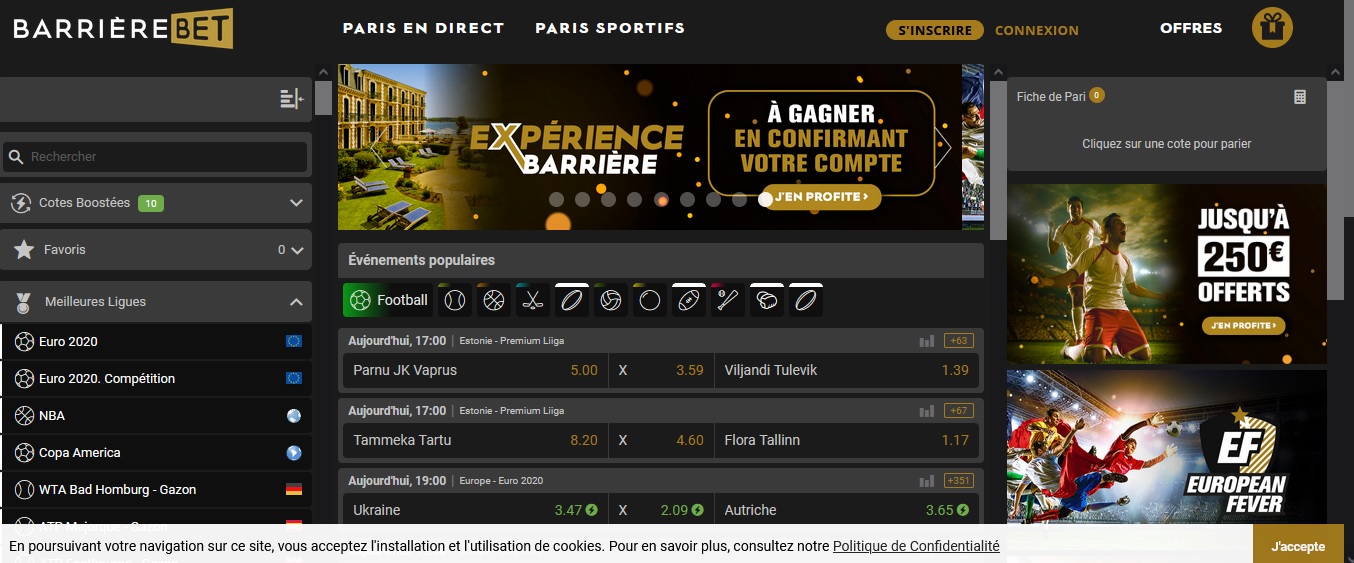The height and width of the screenshot is (563, 1354).
Task: Click the Cotes Boostées 10 badge
Action: (x=151, y=204)
